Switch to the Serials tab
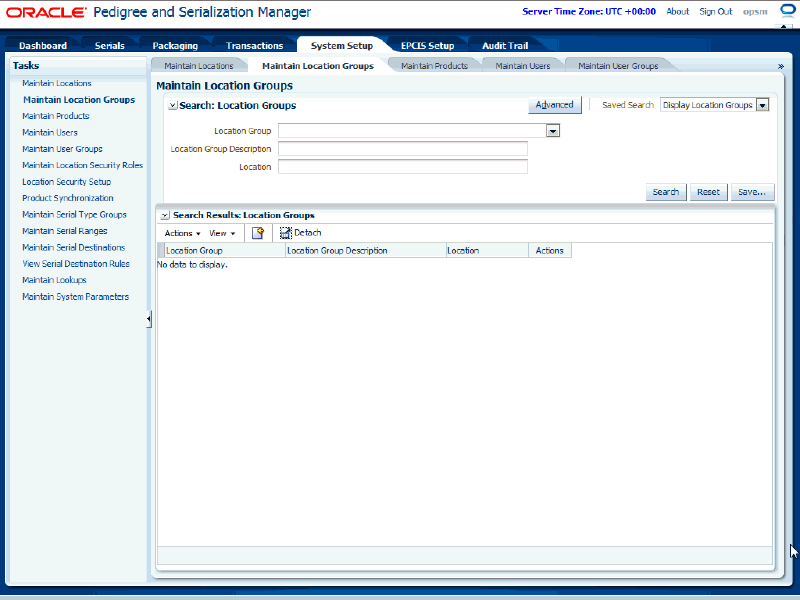 coord(110,45)
